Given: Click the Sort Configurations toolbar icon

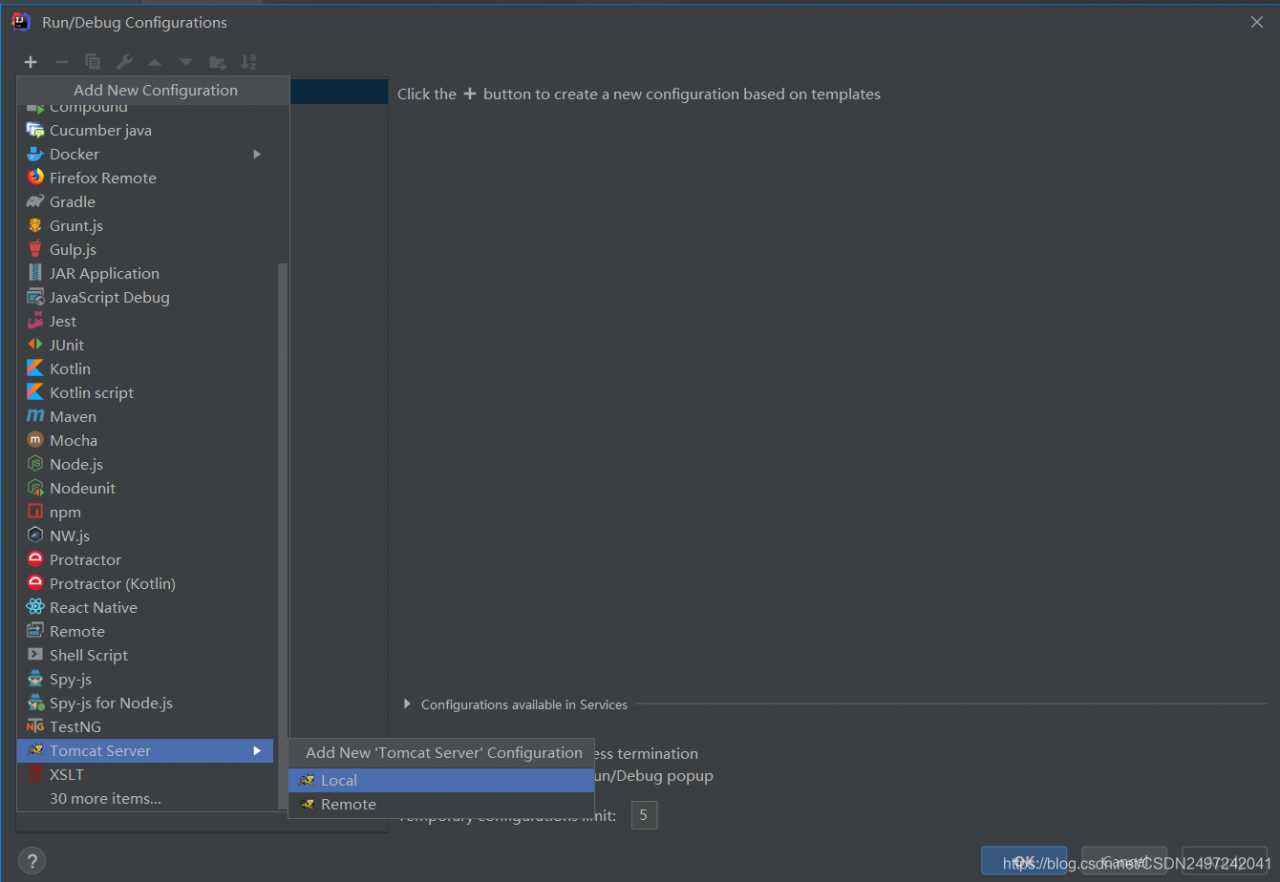Looking at the screenshot, I should [x=249, y=62].
